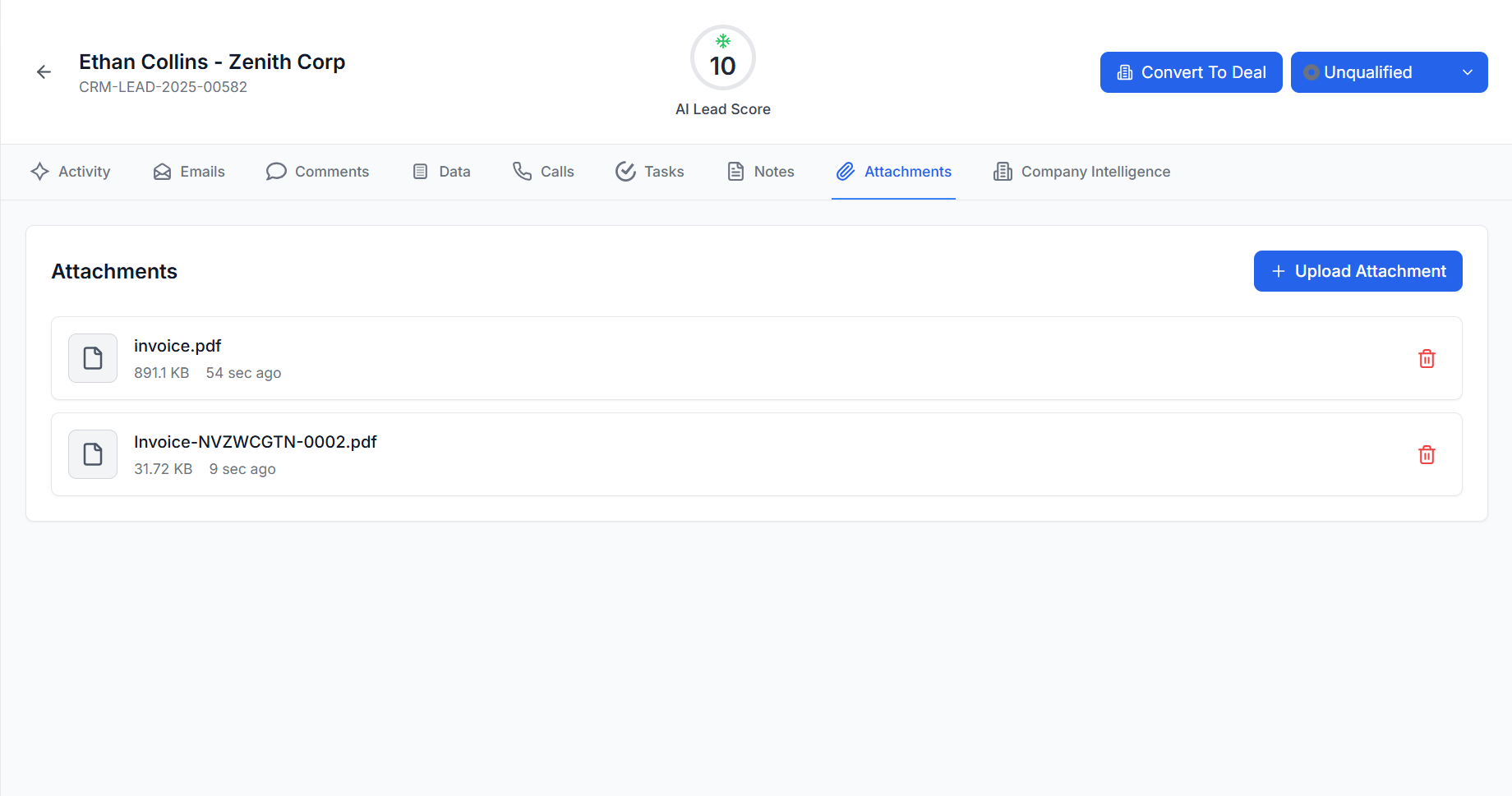Open the invoice.pdf file name
This screenshot has width=1512, height=796.
[x=177, y=346]
